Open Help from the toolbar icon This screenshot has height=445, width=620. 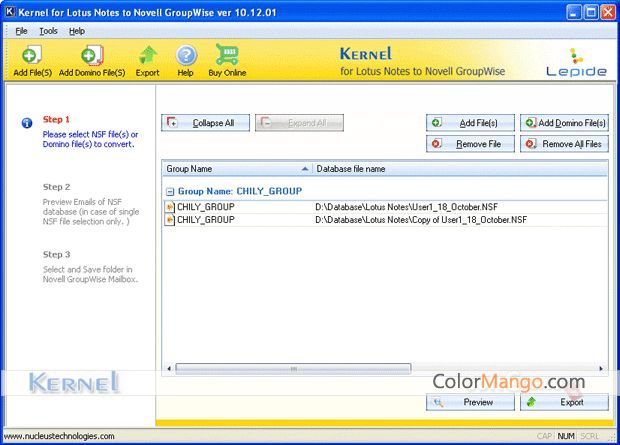pos(185,58)
